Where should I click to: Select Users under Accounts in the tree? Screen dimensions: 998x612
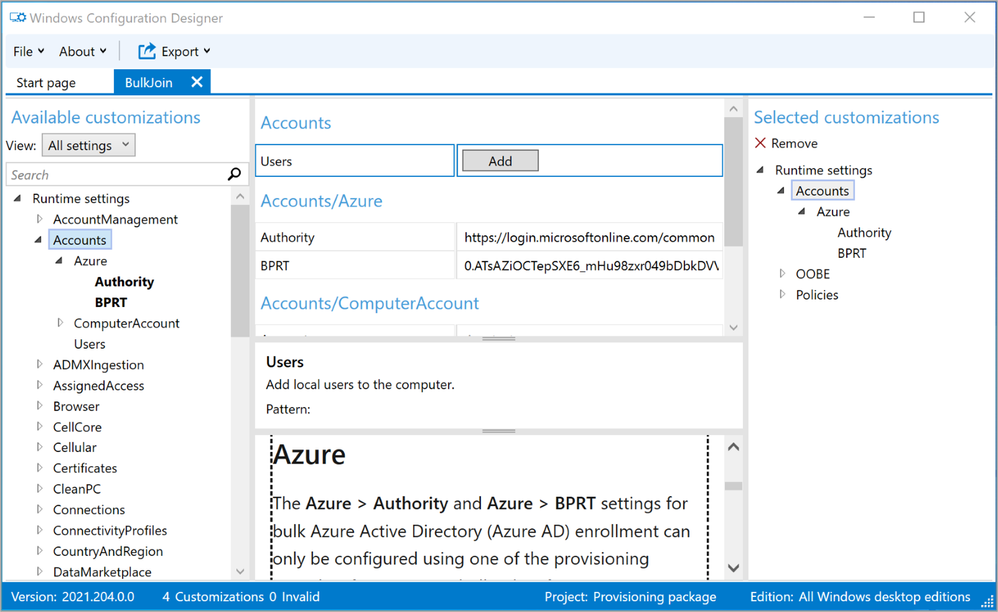[x=90, y=344]
